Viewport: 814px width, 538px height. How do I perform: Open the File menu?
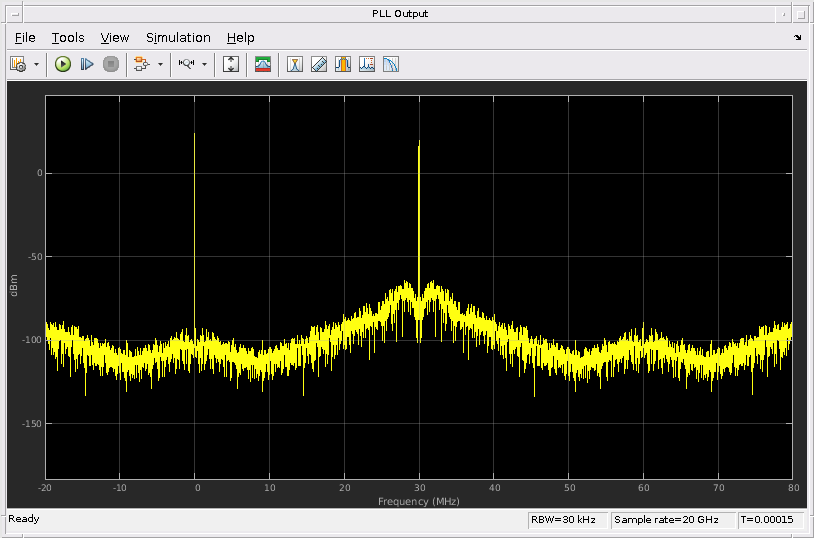point(25,37)
